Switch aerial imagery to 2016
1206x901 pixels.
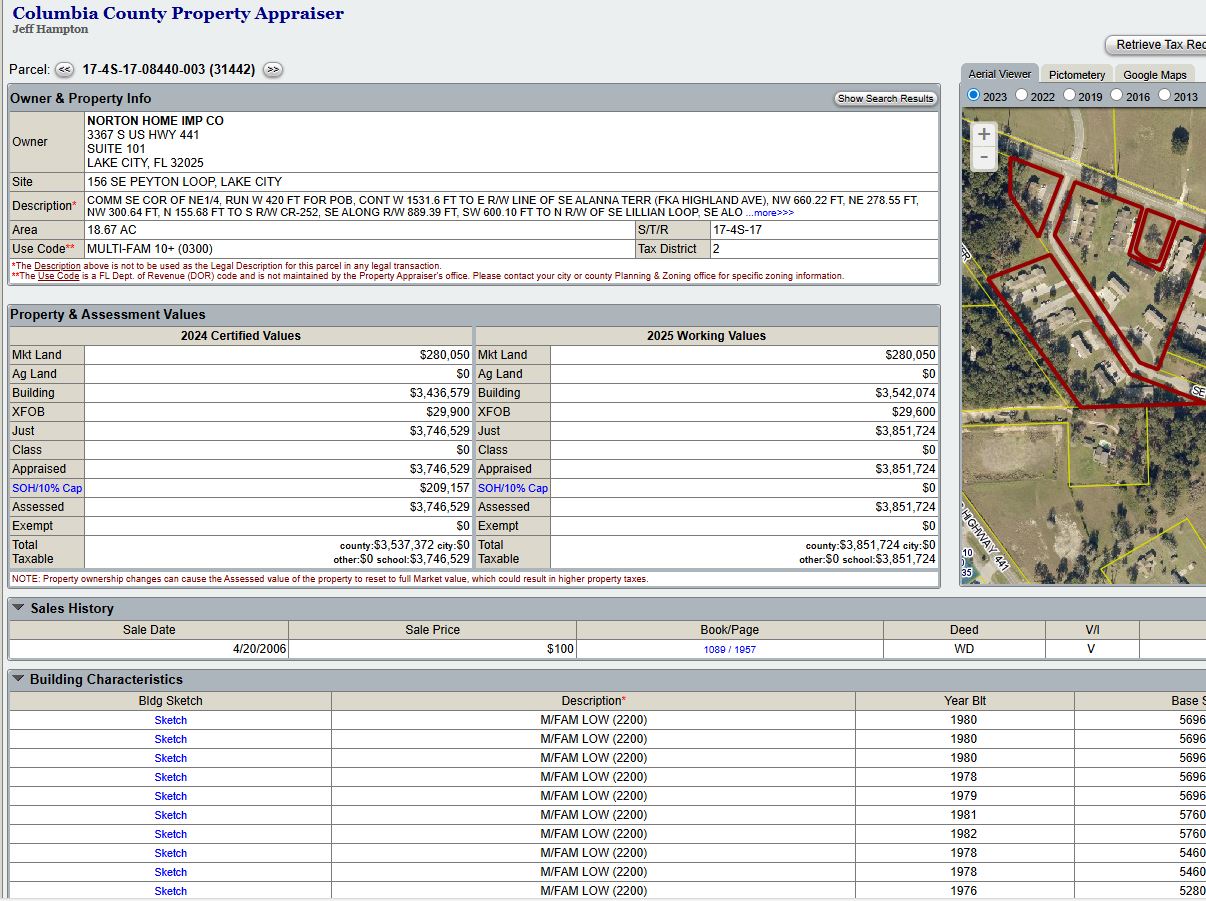(1117, 96)
